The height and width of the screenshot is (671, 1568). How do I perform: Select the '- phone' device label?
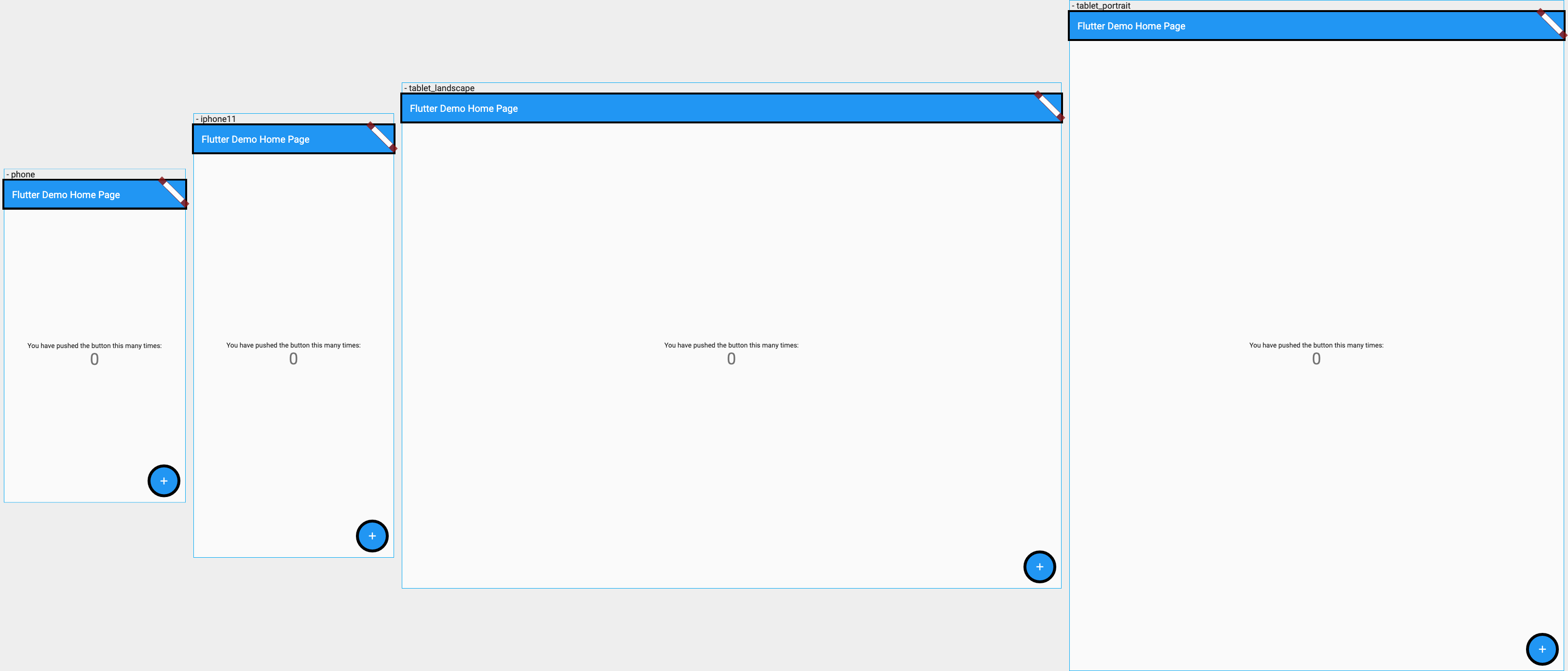[21, 174]
